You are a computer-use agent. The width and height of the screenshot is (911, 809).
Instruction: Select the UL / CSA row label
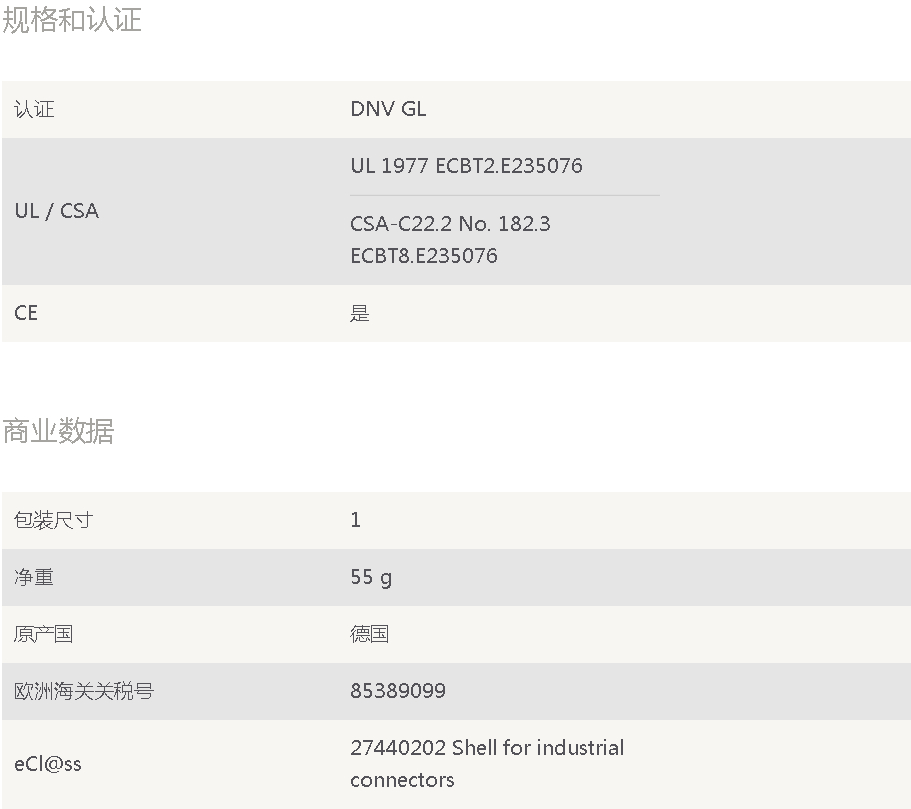(x=56, y=211)
